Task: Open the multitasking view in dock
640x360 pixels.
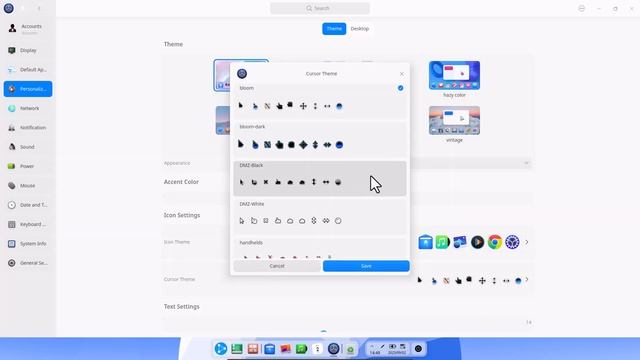Action: tap(253, 349)
